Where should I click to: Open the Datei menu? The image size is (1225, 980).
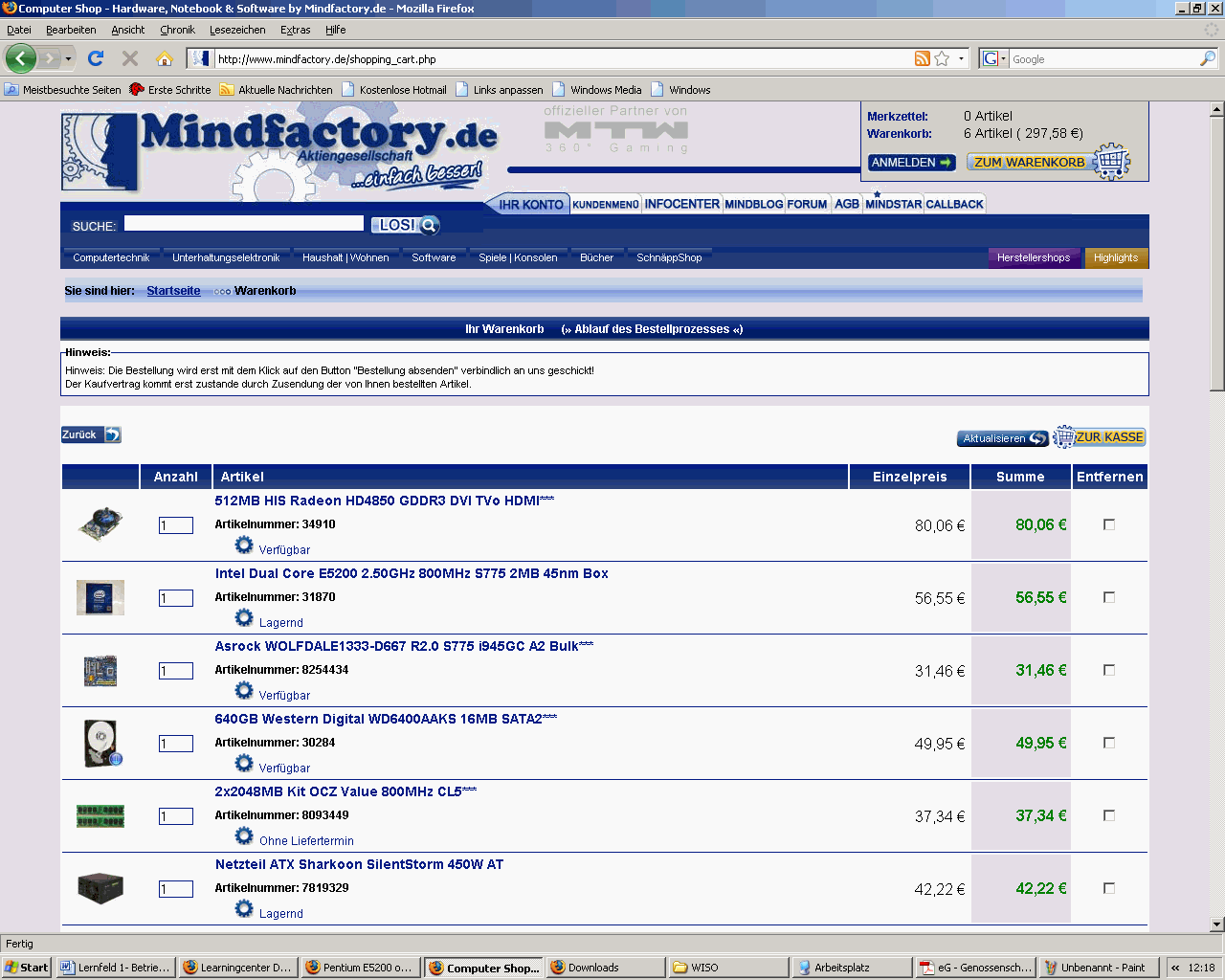point(19,30)
